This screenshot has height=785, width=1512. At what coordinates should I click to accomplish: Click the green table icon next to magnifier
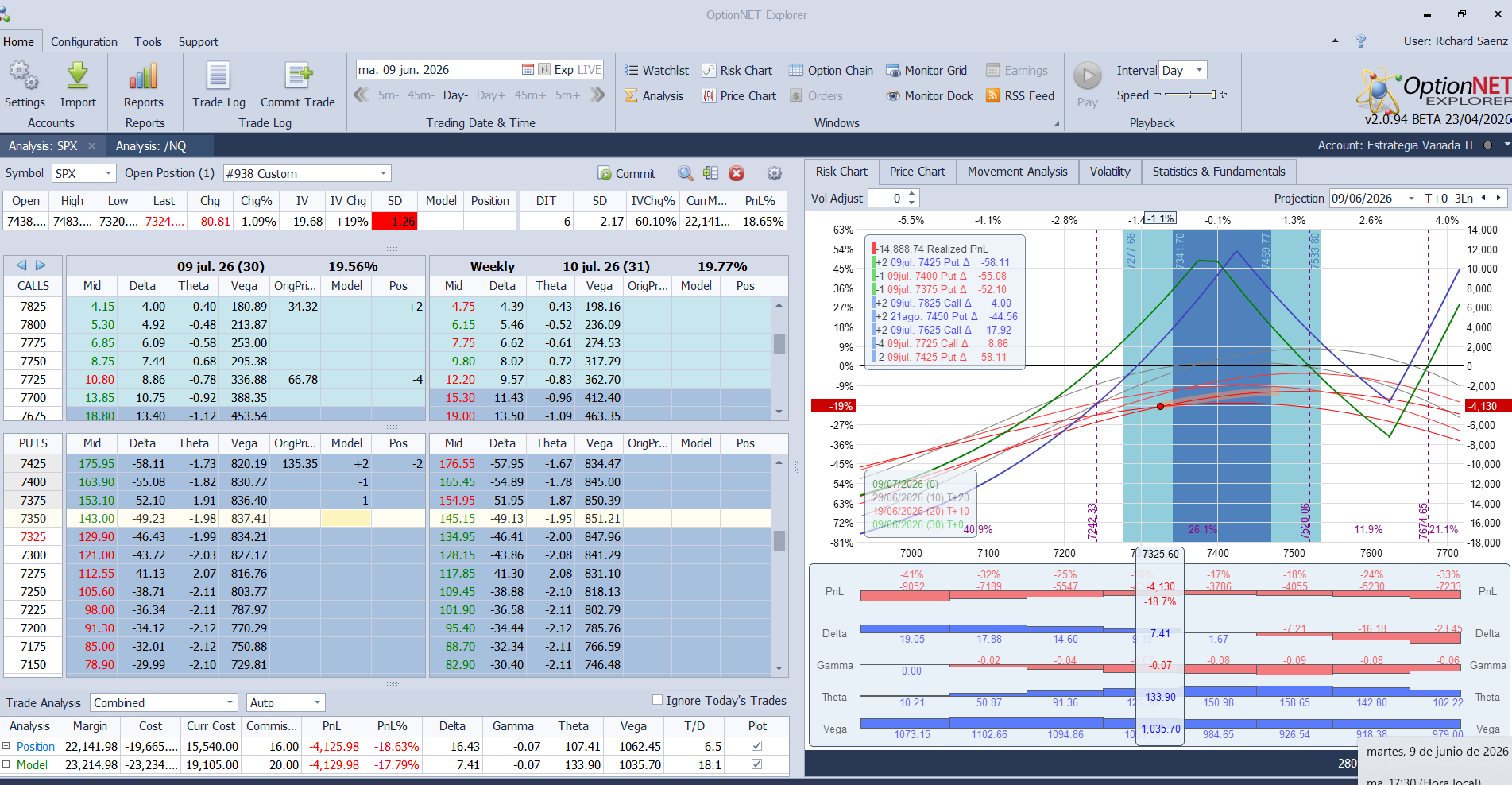tap(710, 173)
